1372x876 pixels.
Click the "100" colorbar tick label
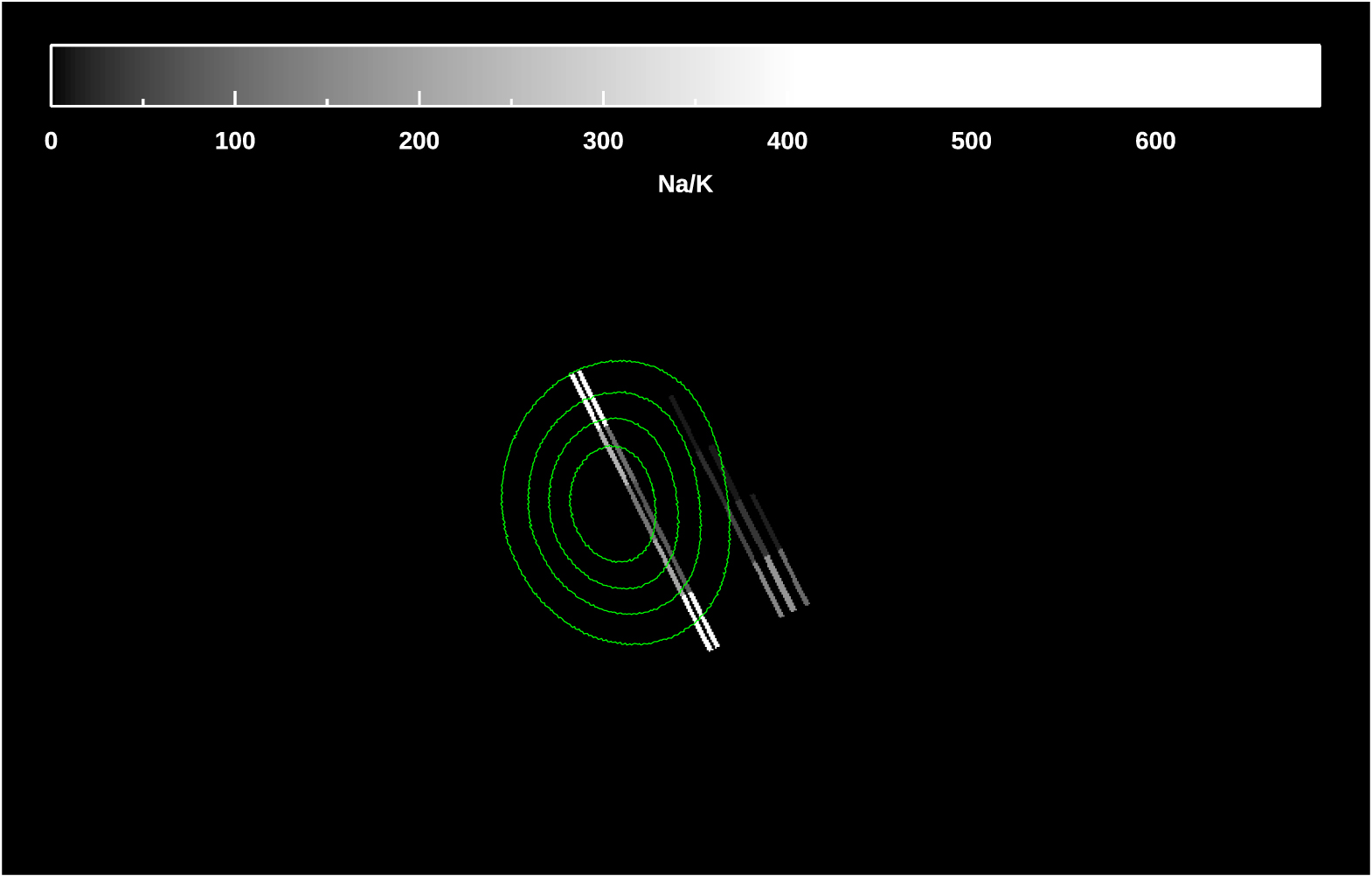[235, 142]
